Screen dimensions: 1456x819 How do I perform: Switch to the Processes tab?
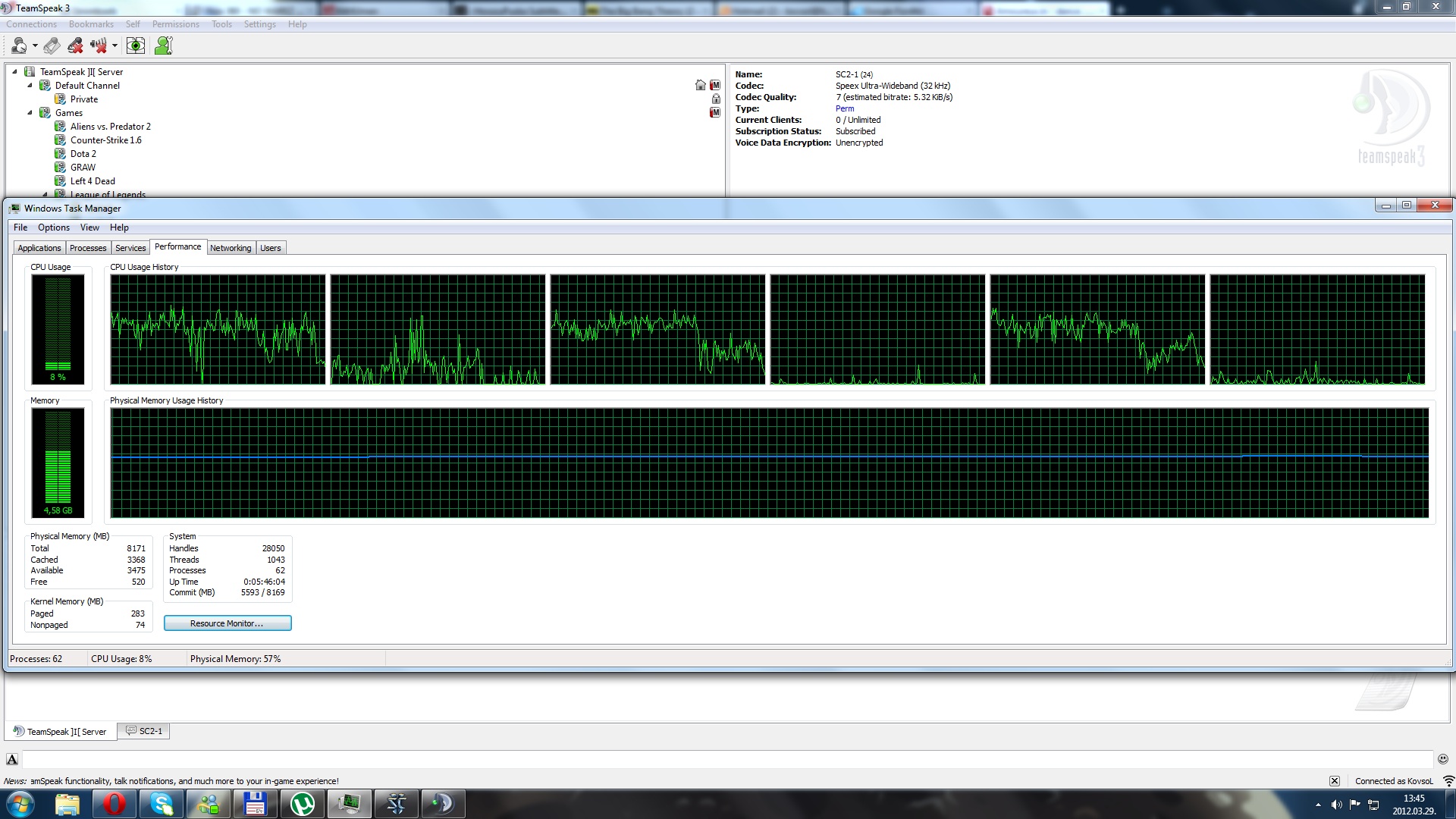point(88,248)
